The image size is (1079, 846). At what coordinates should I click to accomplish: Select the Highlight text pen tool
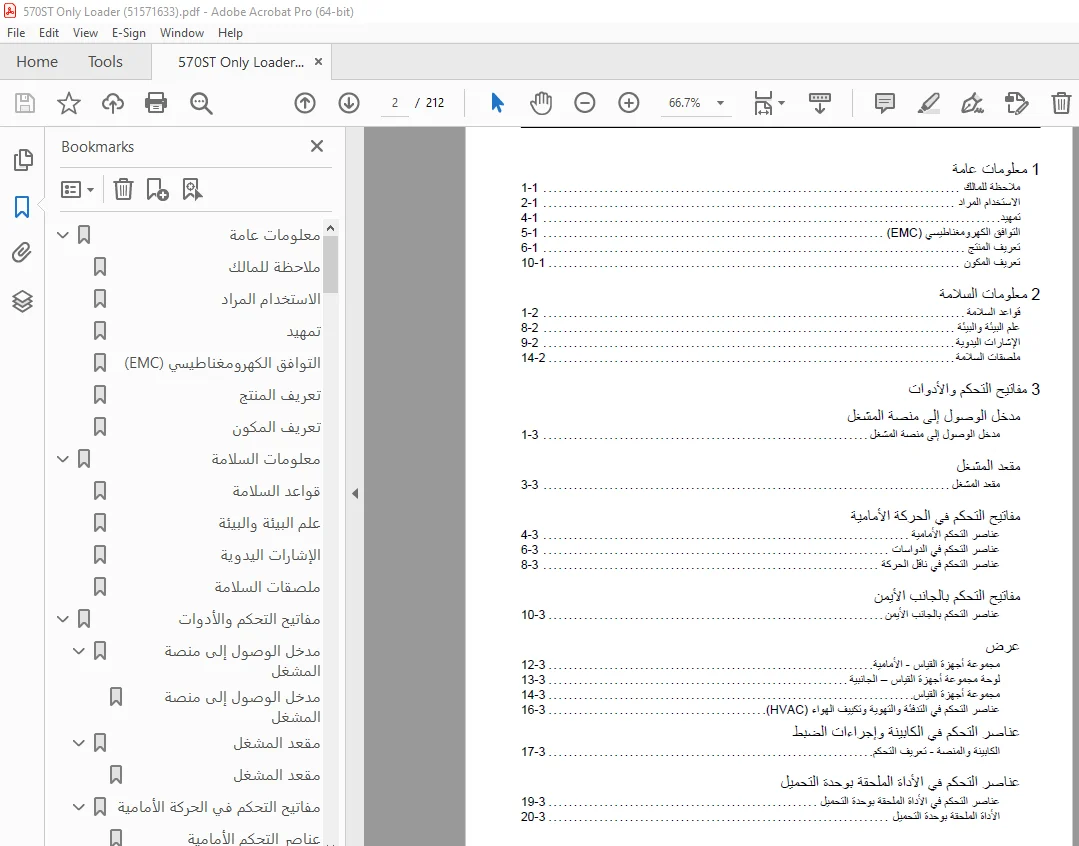[928, 103]
